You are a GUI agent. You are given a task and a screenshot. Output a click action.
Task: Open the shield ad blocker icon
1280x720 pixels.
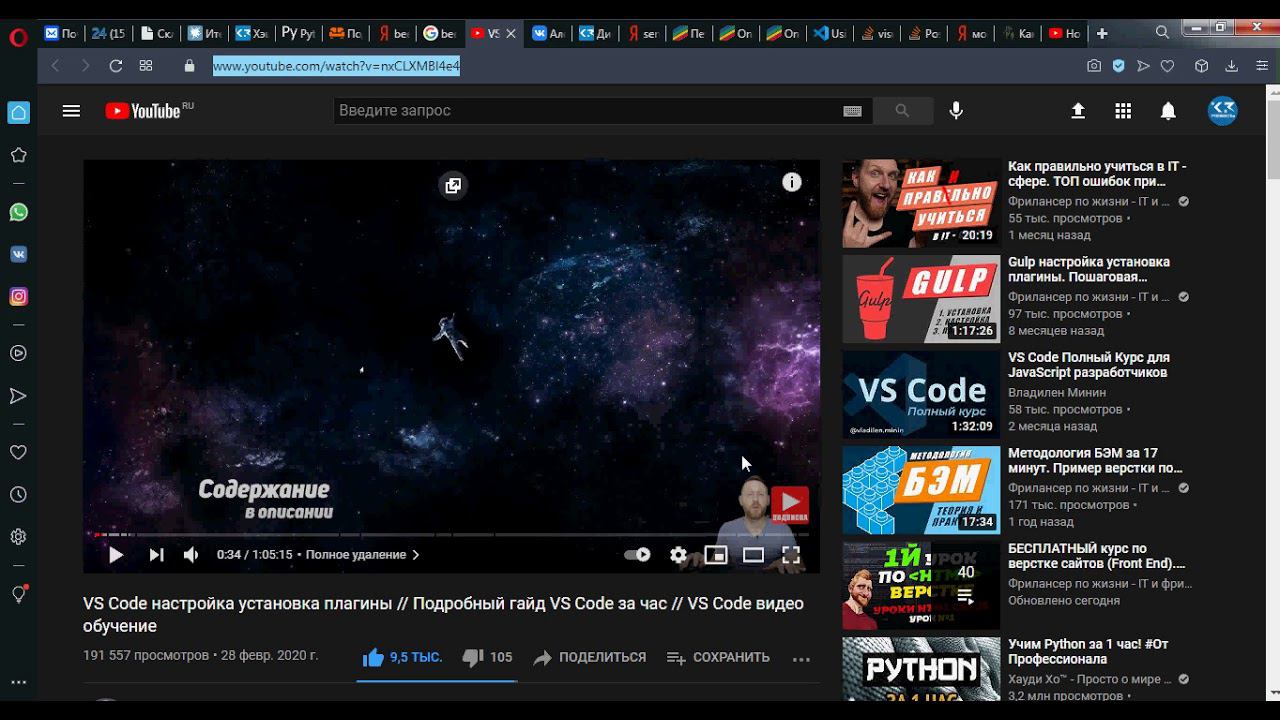[x=1119, y=66]
